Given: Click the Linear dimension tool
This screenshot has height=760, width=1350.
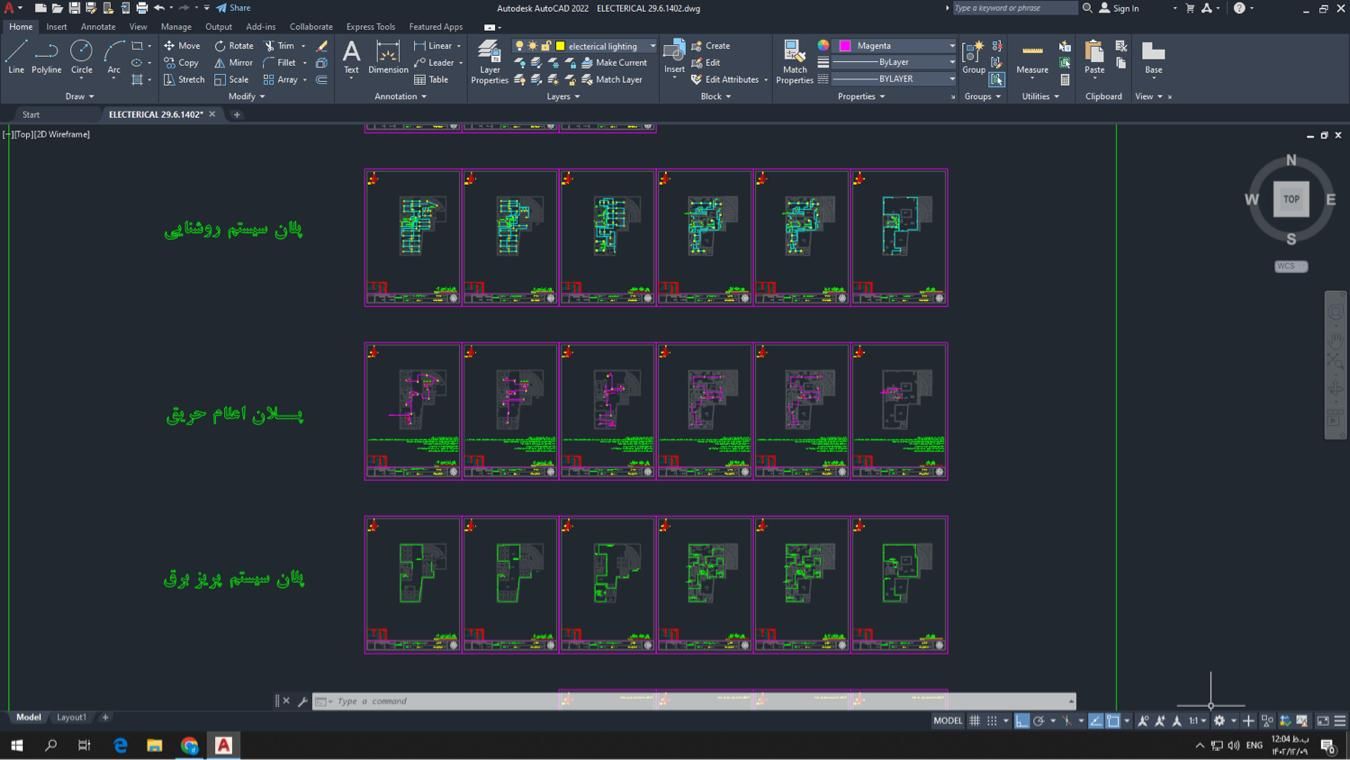Looking at the screenshot, I should [433, 46].
